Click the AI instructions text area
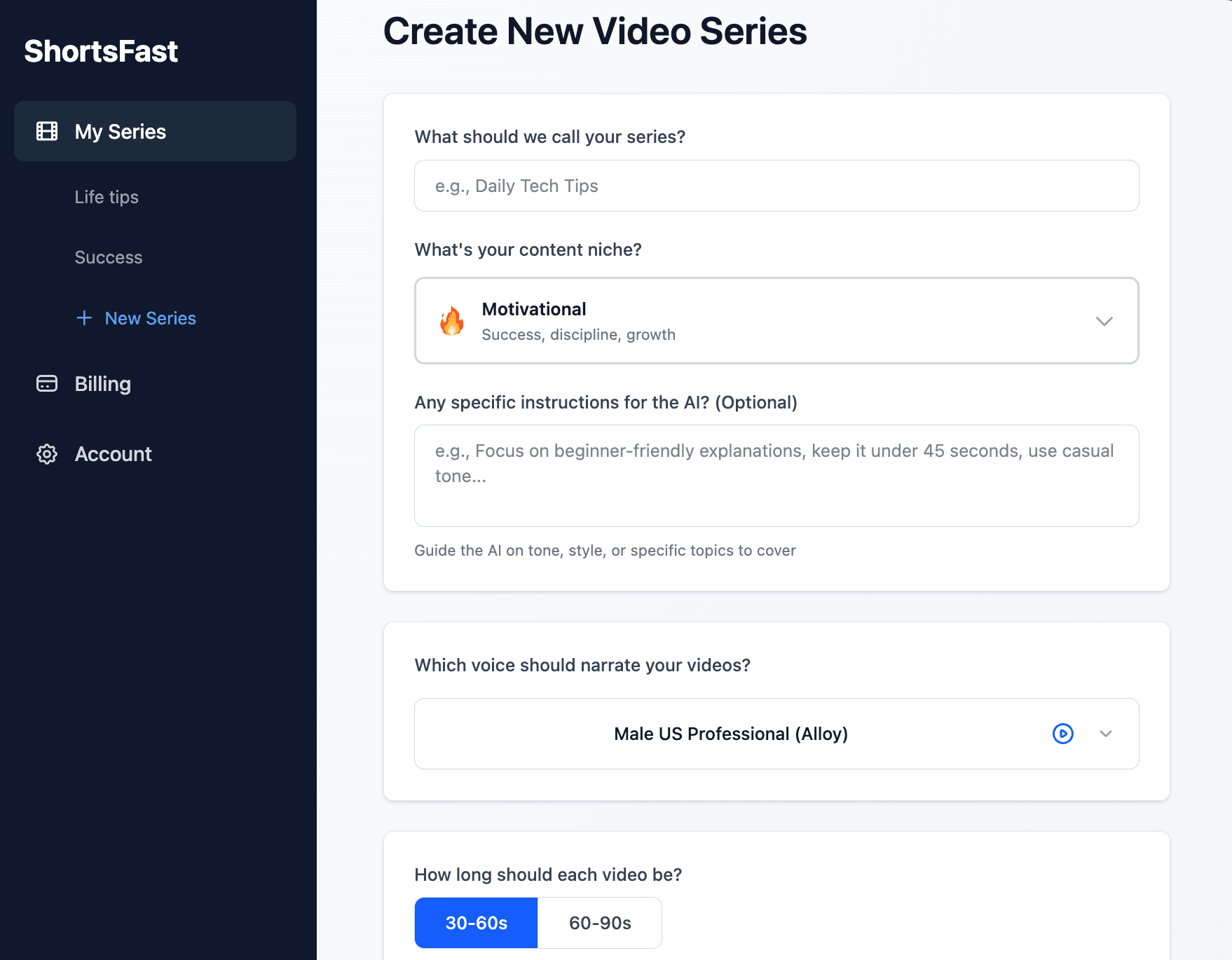This screenshot has height=960, width=1232. coord(776,476)
